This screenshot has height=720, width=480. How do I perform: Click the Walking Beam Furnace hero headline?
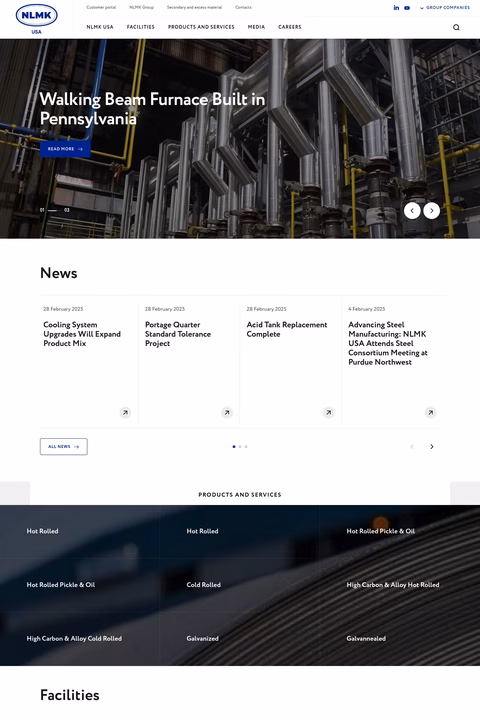tap(152, 109)
